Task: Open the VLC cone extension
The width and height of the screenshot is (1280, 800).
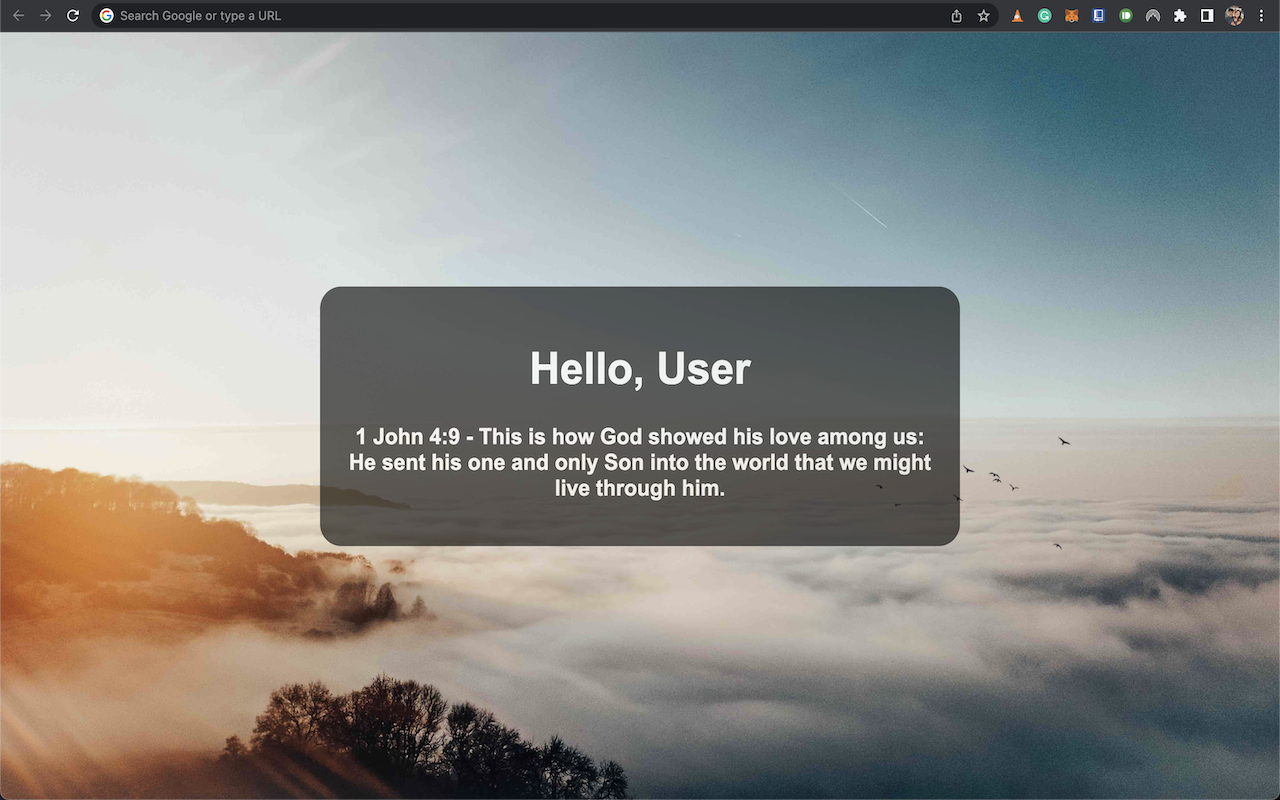Action: click(x=1017, y=15)
